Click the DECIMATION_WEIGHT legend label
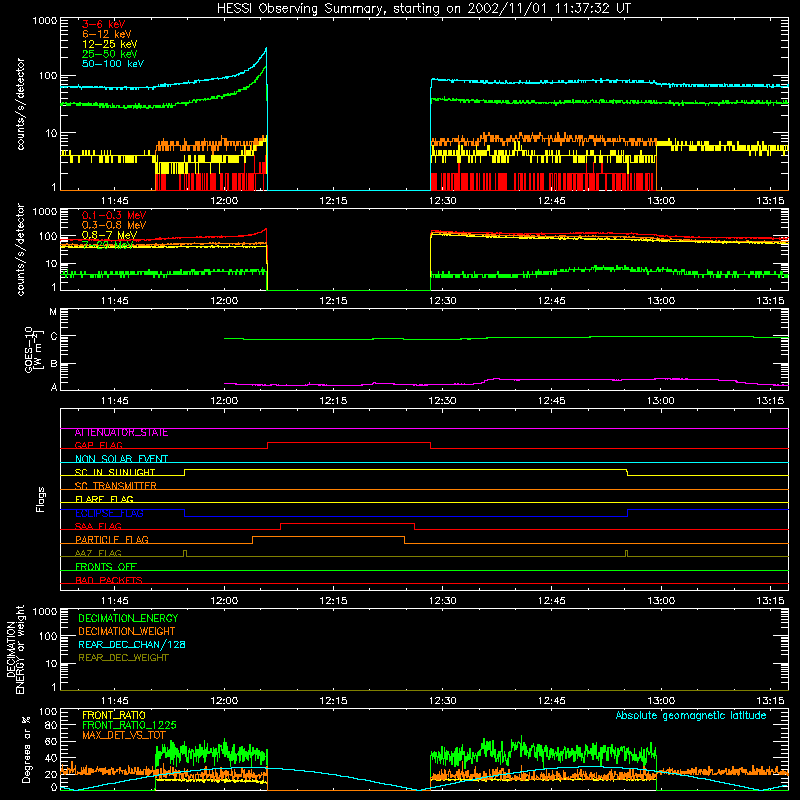Image resolution: width=800 pixels, height=800 pixels. (x=127, y=632)
